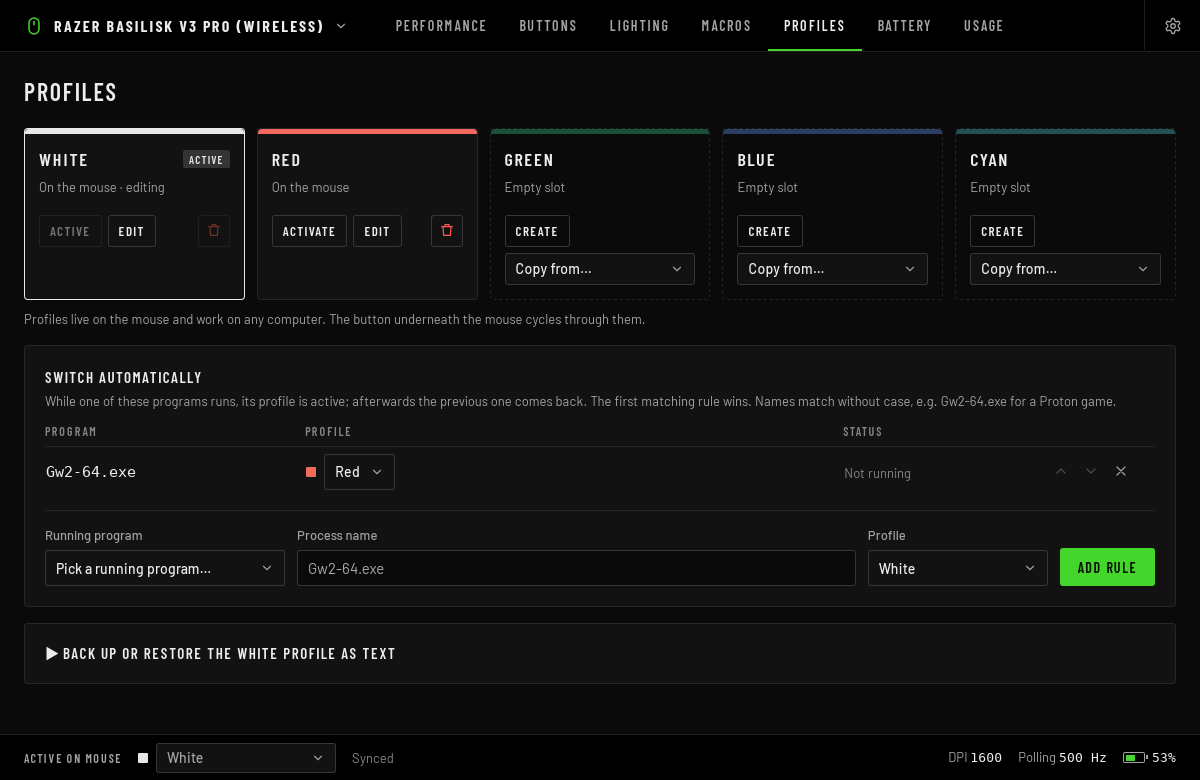Image resolution: width=1200 pixels, height=780 pixels.
Task: Delete the Red profile with the trash icon
Action: (x=447, y=231)
